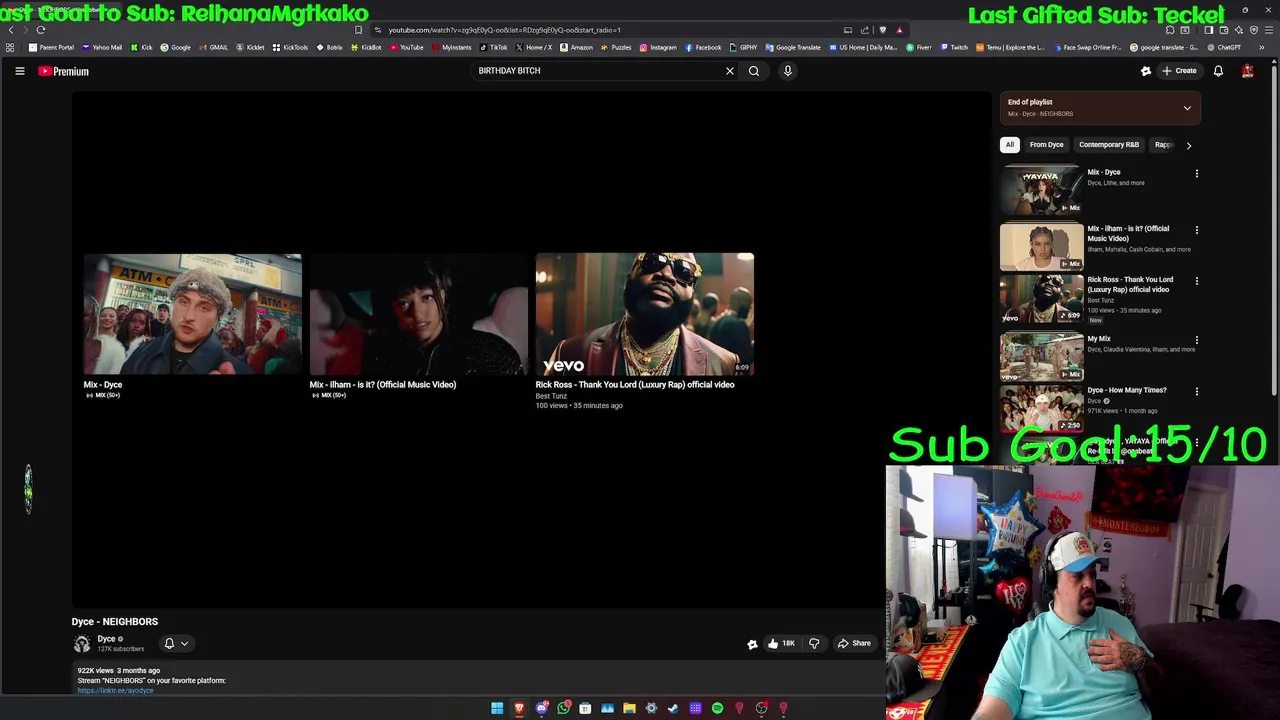Viewport: 1280px width, 720px height.
Task: Start voice search with microphone
Action: 787,71
